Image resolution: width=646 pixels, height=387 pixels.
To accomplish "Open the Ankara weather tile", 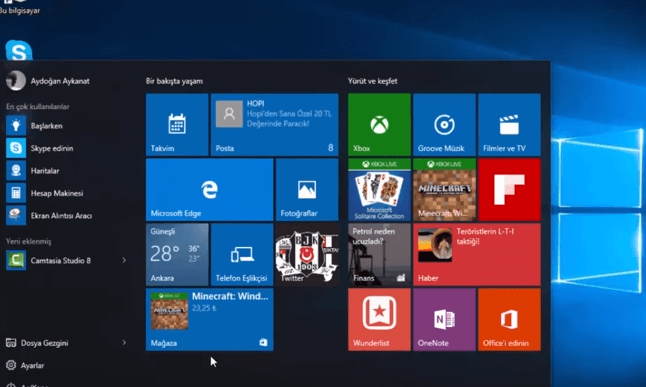I will tap(177, 254).
